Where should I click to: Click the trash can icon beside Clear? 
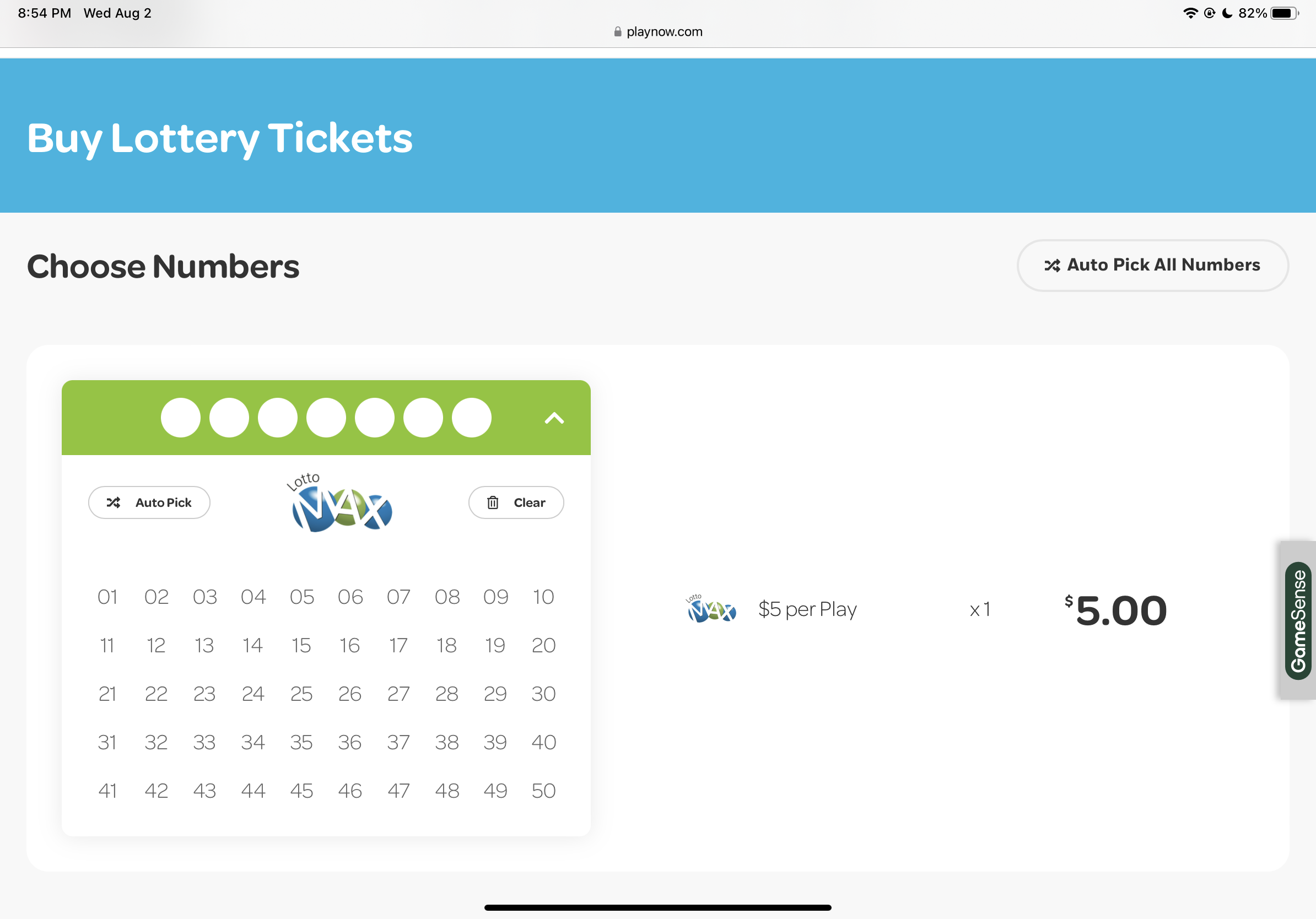point(492,502)
